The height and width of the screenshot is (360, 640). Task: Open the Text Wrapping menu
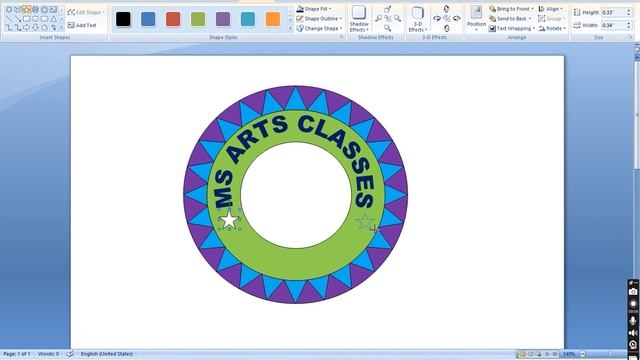pyautogui.click(x=512, y=29)
